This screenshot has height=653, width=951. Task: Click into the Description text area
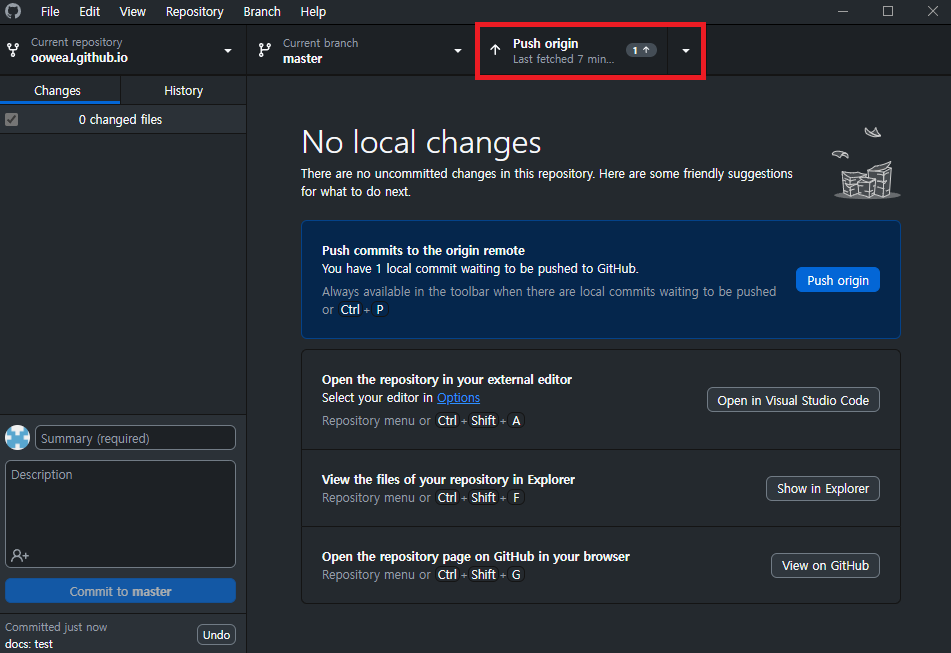point(120,505)
